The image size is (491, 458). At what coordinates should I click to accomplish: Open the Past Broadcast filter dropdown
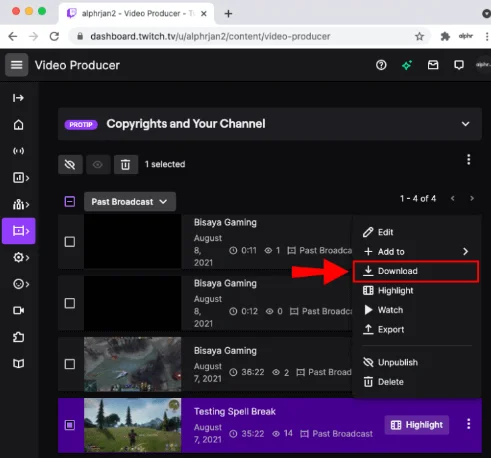pos(130,202)
